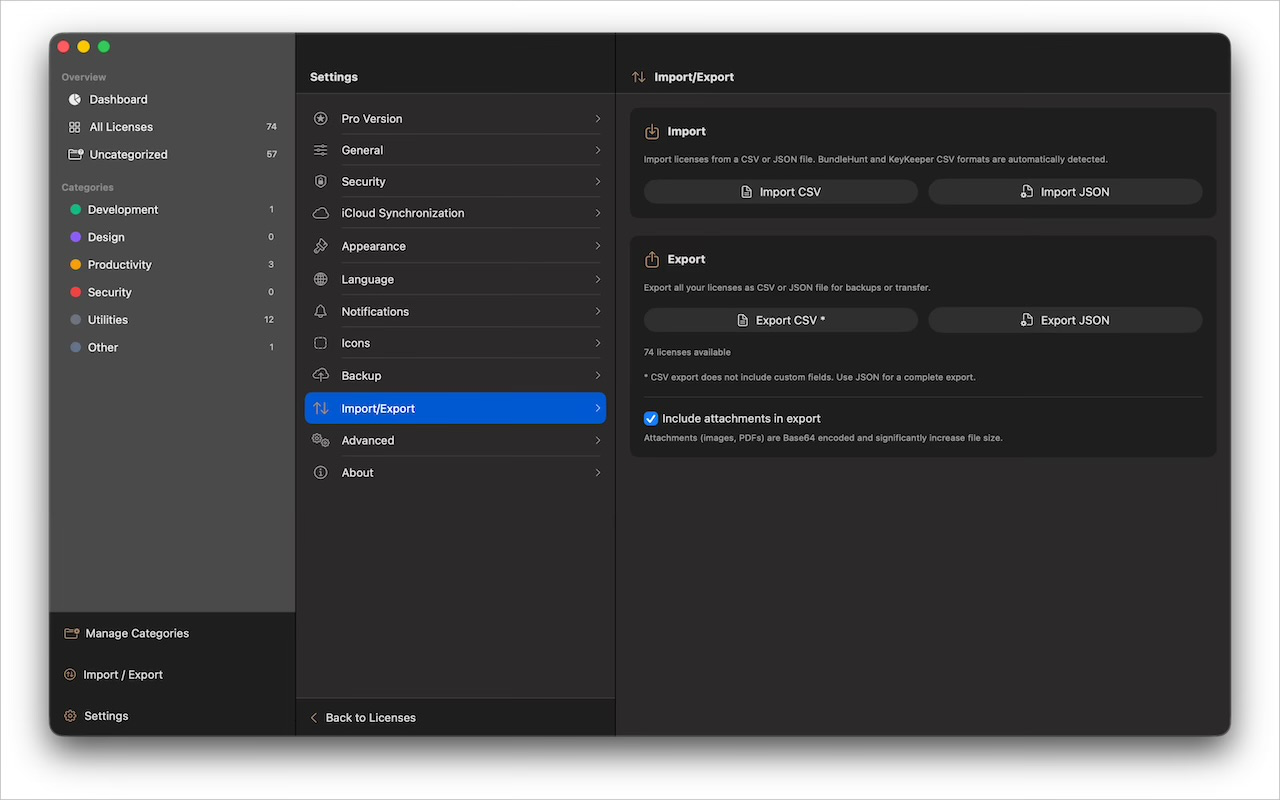Click the General sliders icon
1280x800 pixels.
click(320, 150)
